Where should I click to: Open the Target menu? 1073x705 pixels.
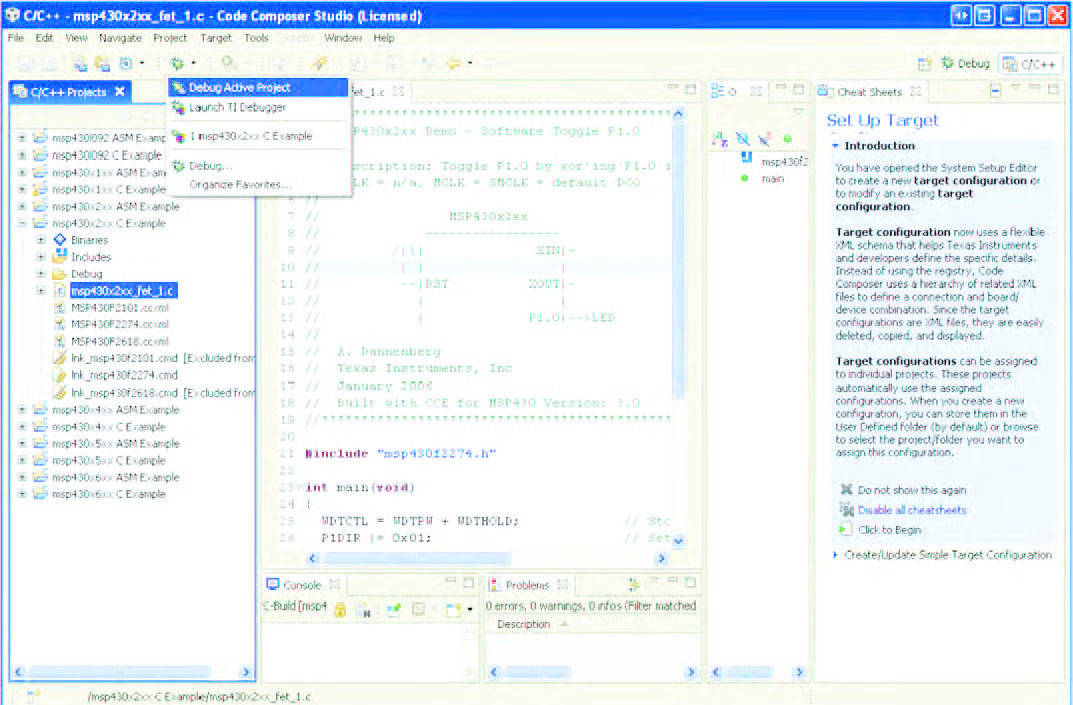tap(216, 38)
